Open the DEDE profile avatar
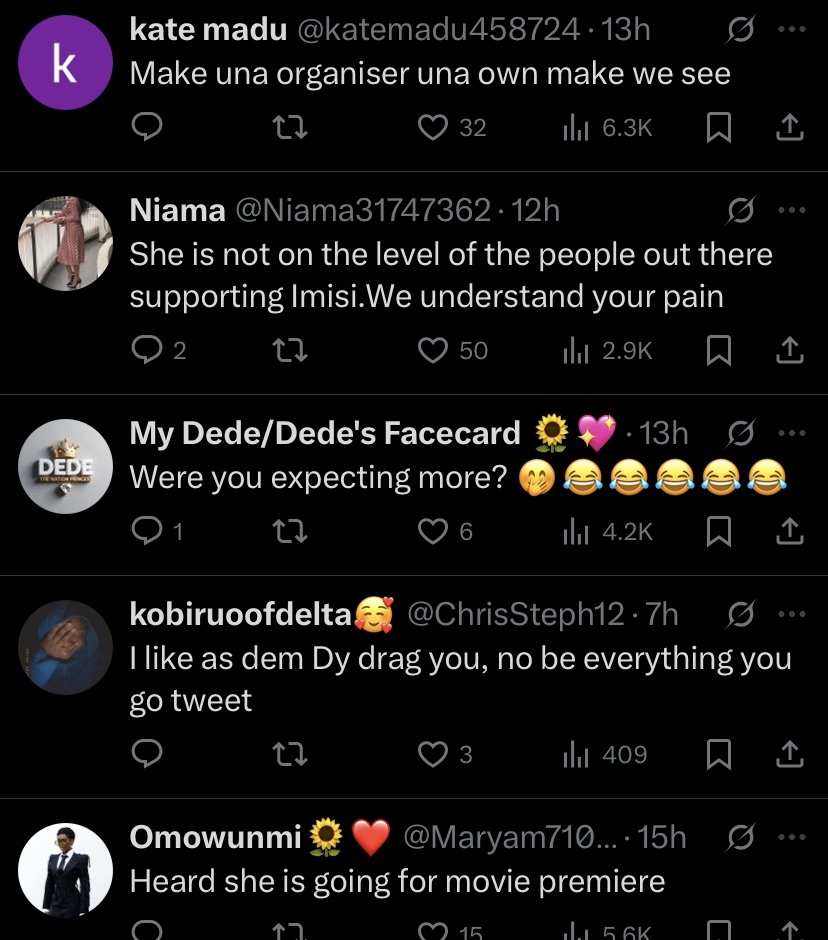Image resolution: width=828 pixels, height=940 pixels. click(x=66, y=466)
